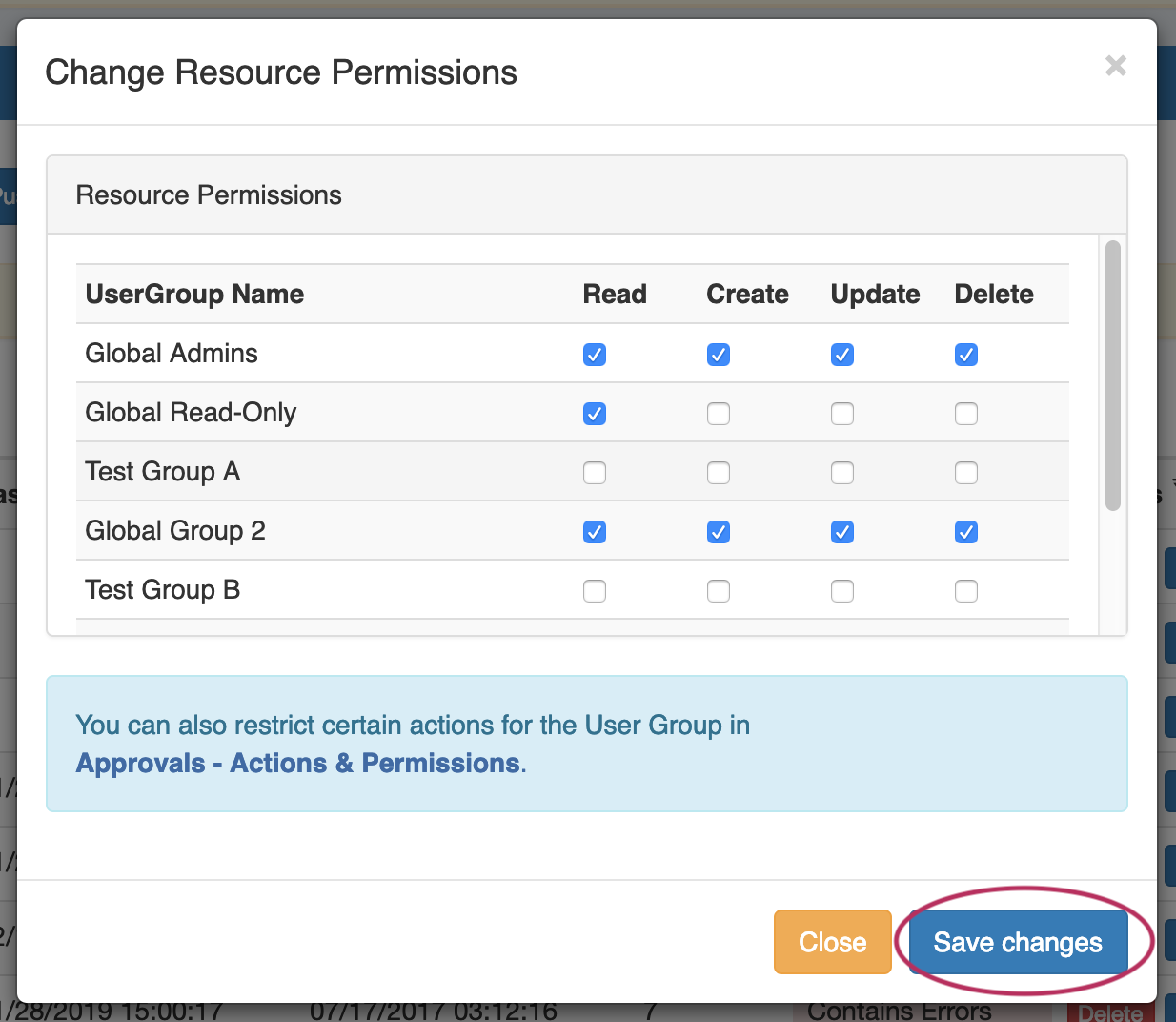Uncheck Create for Global Group 2
The width and height of the screenshot is (1176, 1022).
point(719,532)
